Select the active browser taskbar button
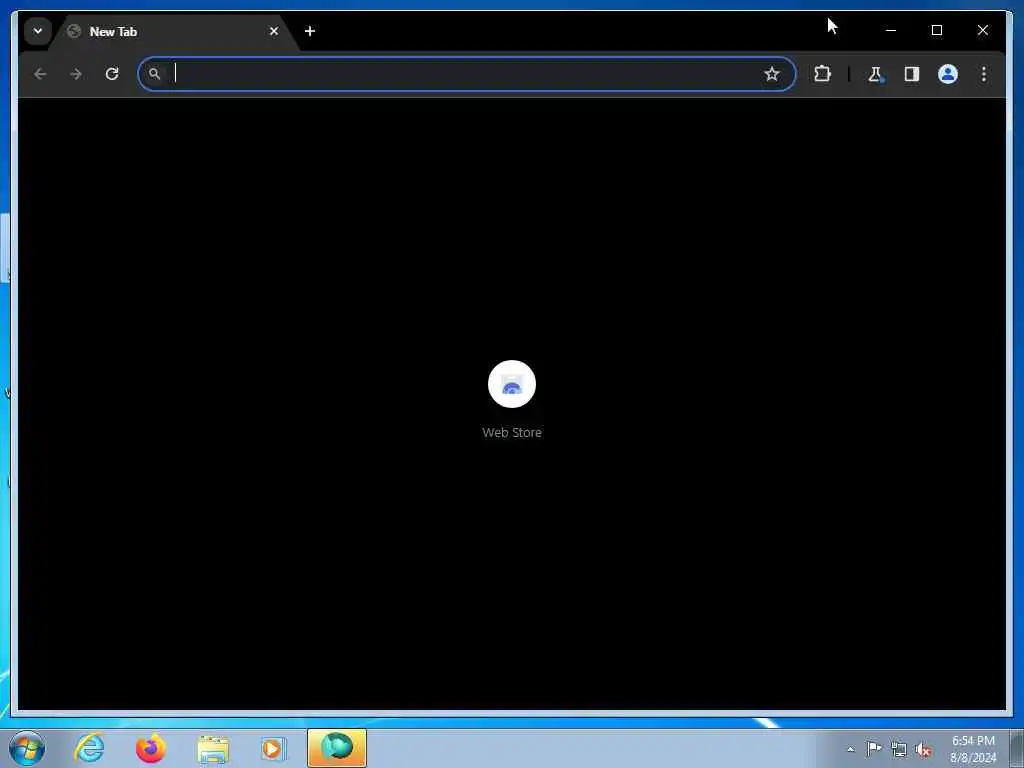1024x768 pixels. [x=337, y=748]
